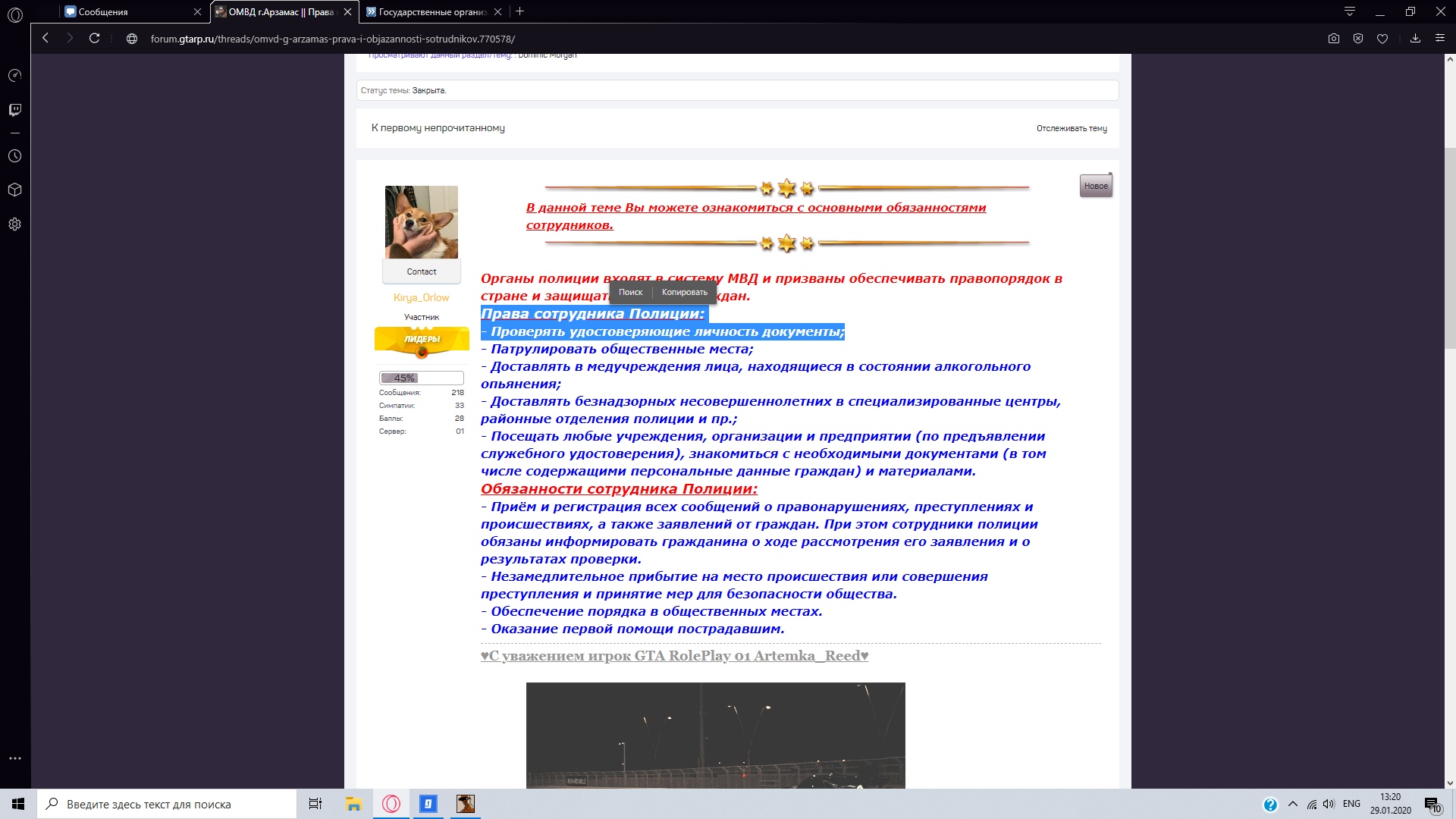The image size is (1456, 819).
Task: Reload the current page
Action: 95,38
